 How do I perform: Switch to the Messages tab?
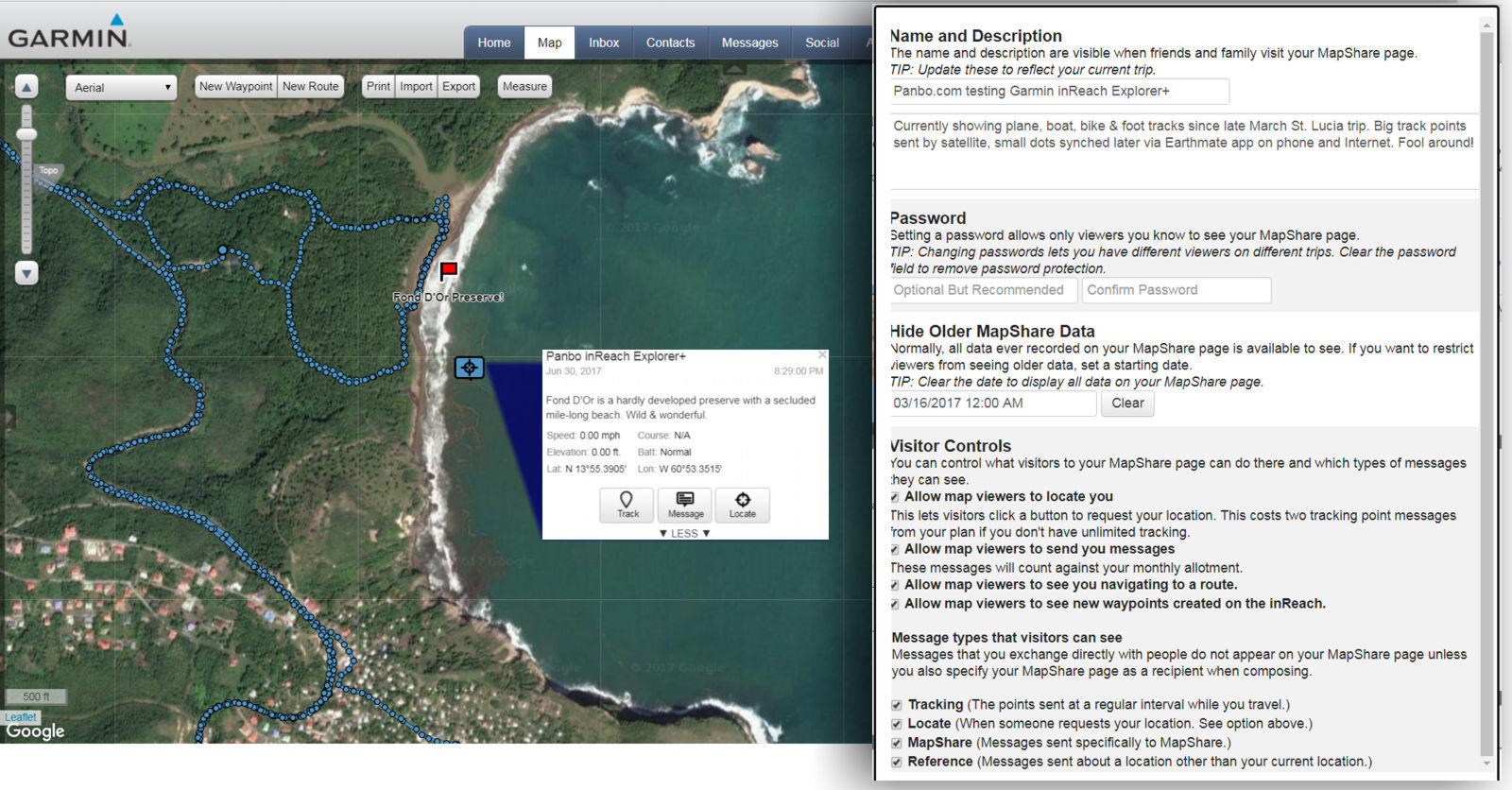[749, 43]
